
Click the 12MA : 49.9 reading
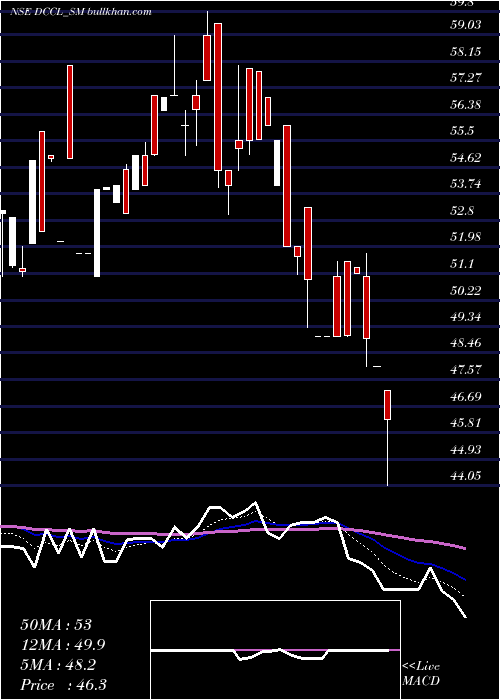tap(63, 645)
